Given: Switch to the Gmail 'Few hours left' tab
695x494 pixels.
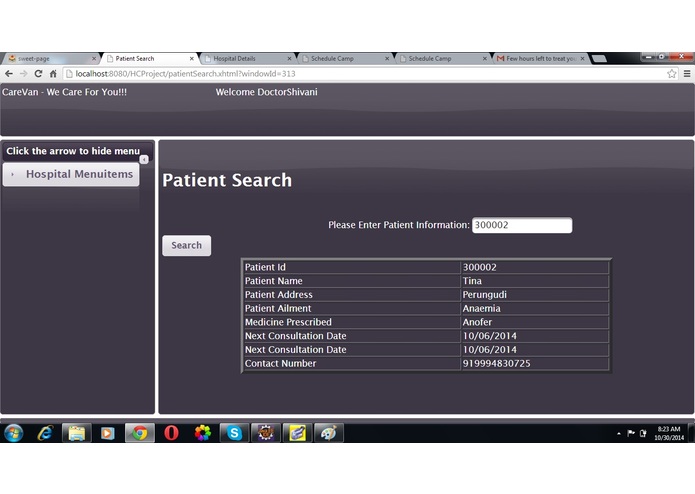Looking at the screenshot, I should (x=539, y=58).
